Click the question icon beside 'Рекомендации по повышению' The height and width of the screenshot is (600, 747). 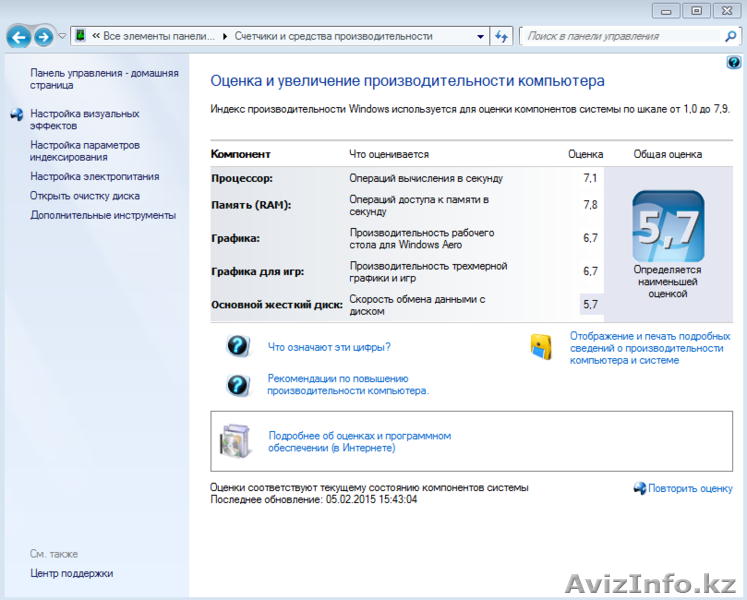coord(238,385)
